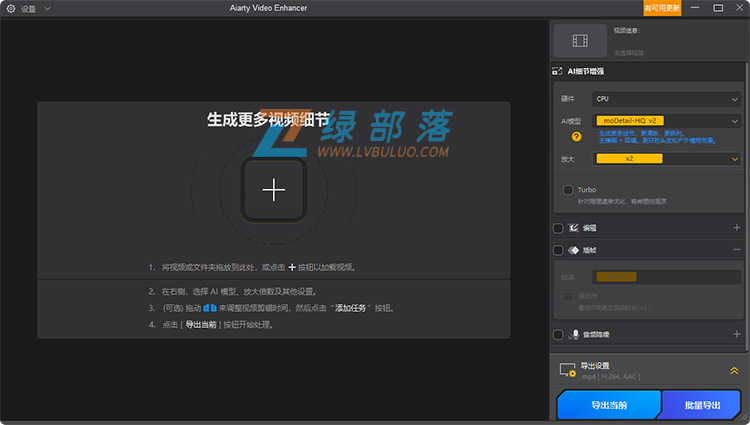Minimize the Aiarty Video Enhancer window
Viewport: 750px width, 425px height.
pyautogui.click(x=695, y=8)
